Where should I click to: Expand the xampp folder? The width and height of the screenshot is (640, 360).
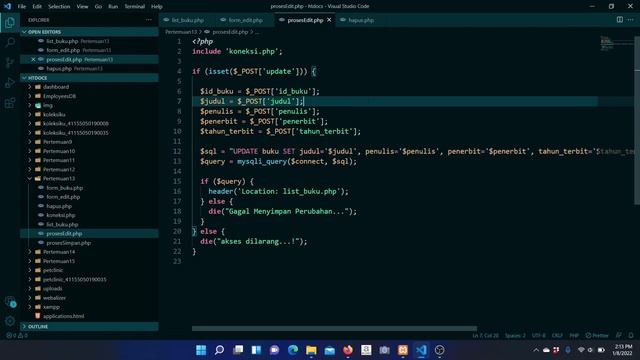30,307
